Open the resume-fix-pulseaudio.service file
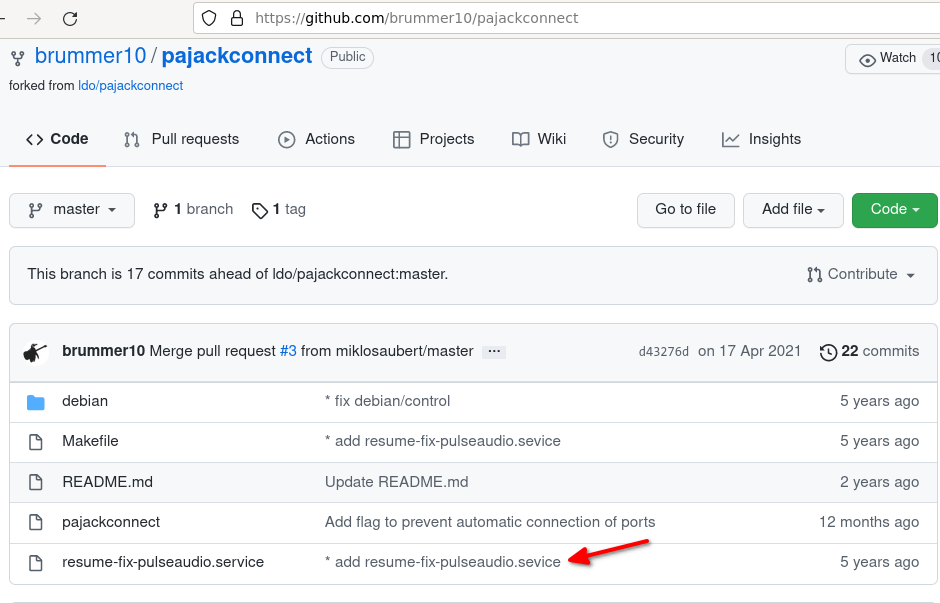 (163, 562)
